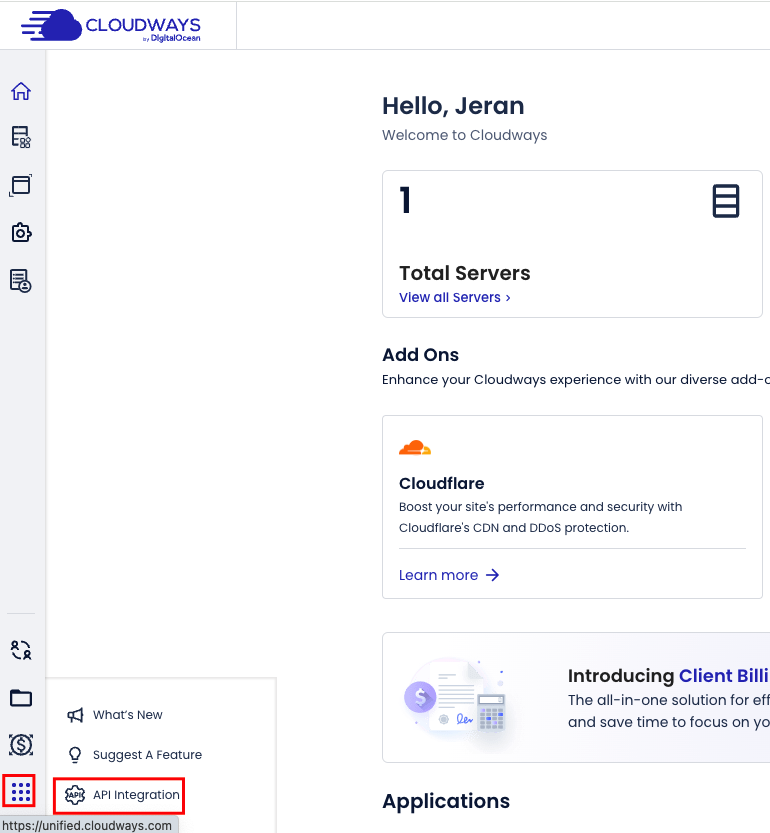Open What's New menu entry
770x833 pixels.
(x=128, y=715)
